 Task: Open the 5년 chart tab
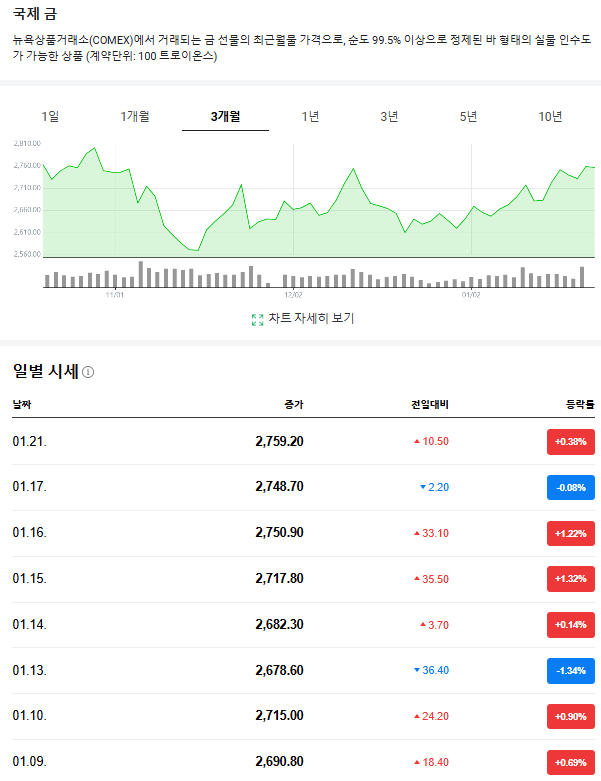click(469, 117)
